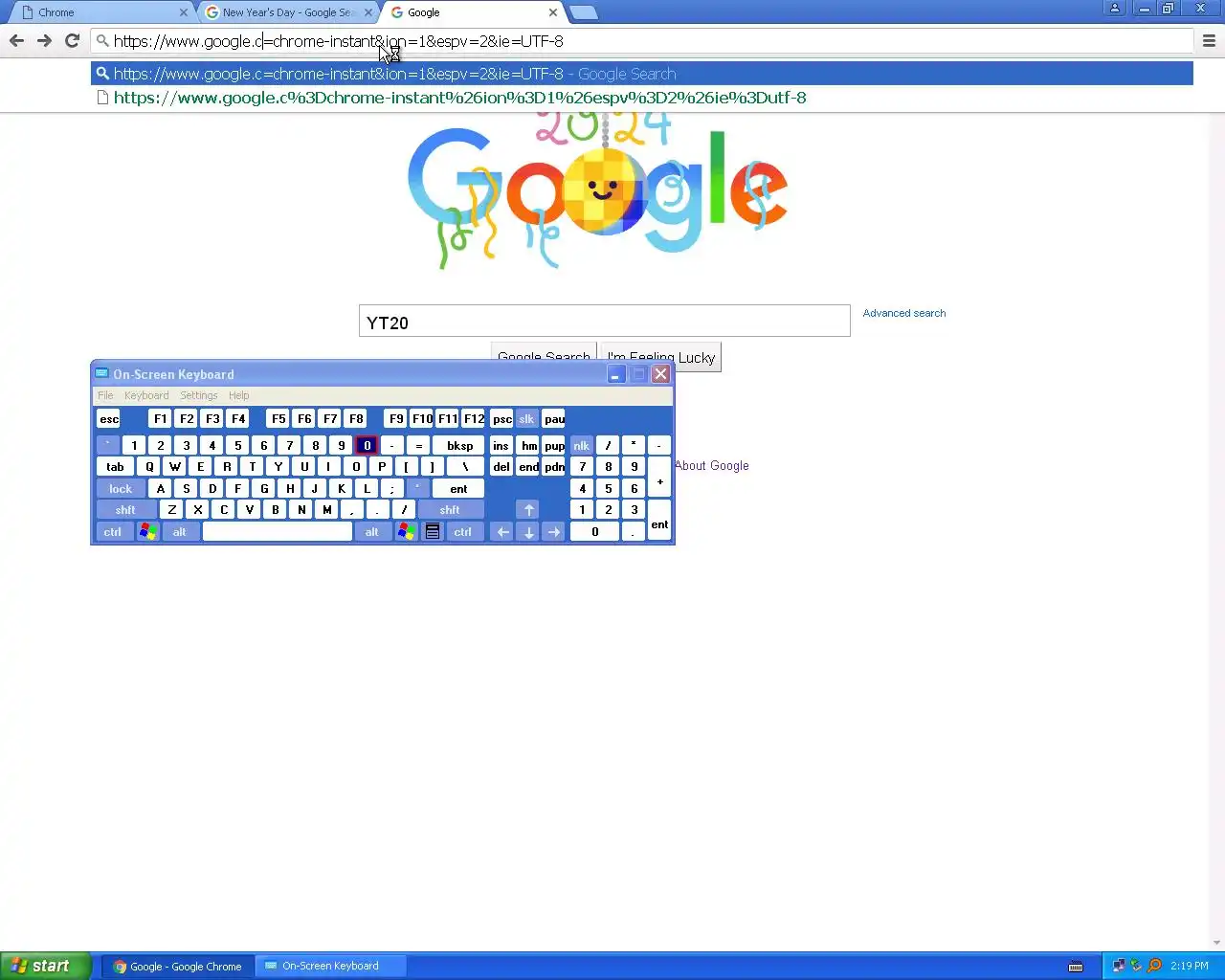Reload the page with the refresh icon
The image size is (1225, 980).
pos(72,40)
